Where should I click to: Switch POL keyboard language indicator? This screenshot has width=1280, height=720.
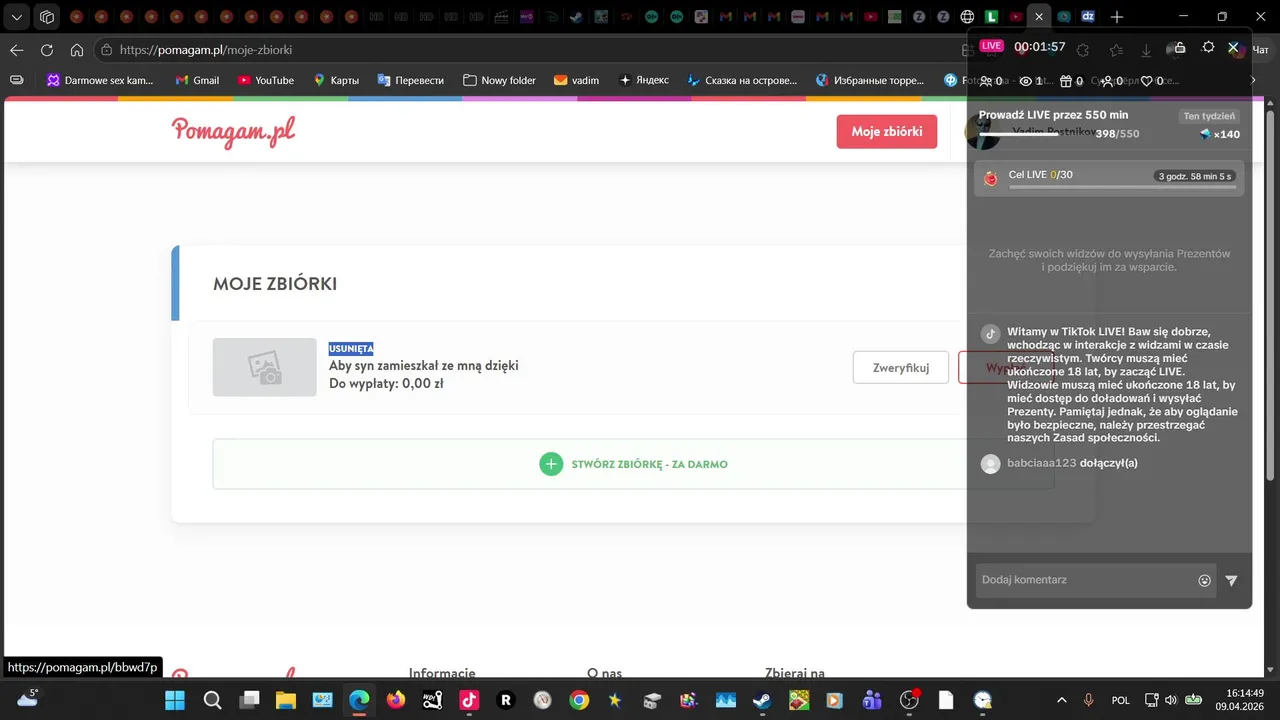point(1121,700)
